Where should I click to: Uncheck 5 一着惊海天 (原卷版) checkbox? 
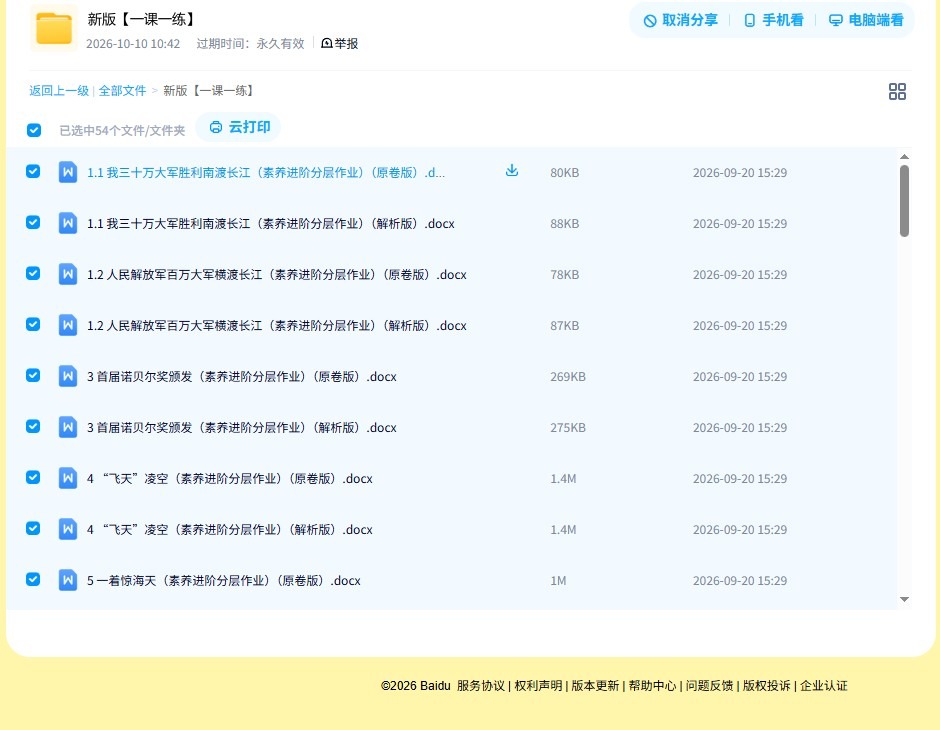(33, 579)
